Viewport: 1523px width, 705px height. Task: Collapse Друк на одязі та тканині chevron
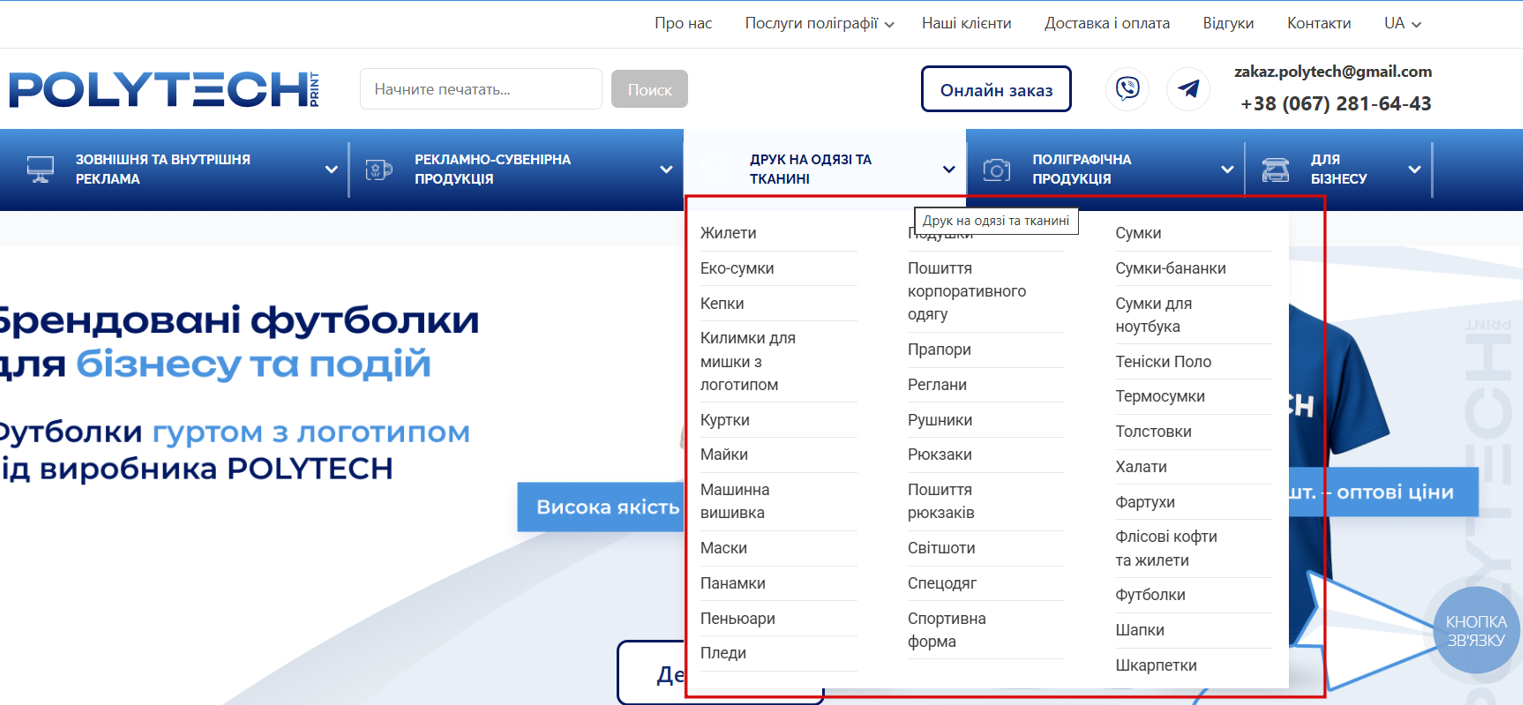pyautogui.click(x=949, y=170)
